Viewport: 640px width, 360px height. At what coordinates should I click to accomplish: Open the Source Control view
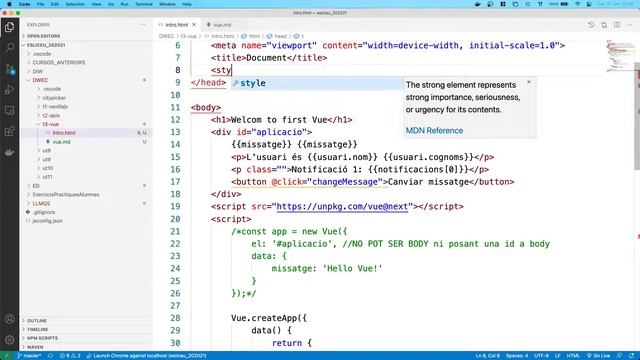tap(9, 69)
